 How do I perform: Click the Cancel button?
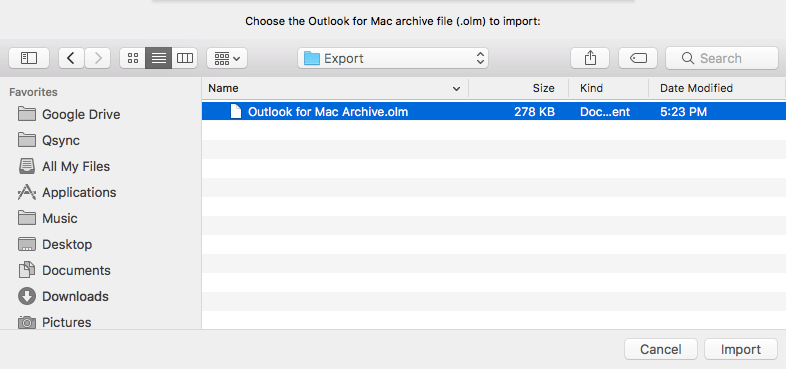[661, 349]
